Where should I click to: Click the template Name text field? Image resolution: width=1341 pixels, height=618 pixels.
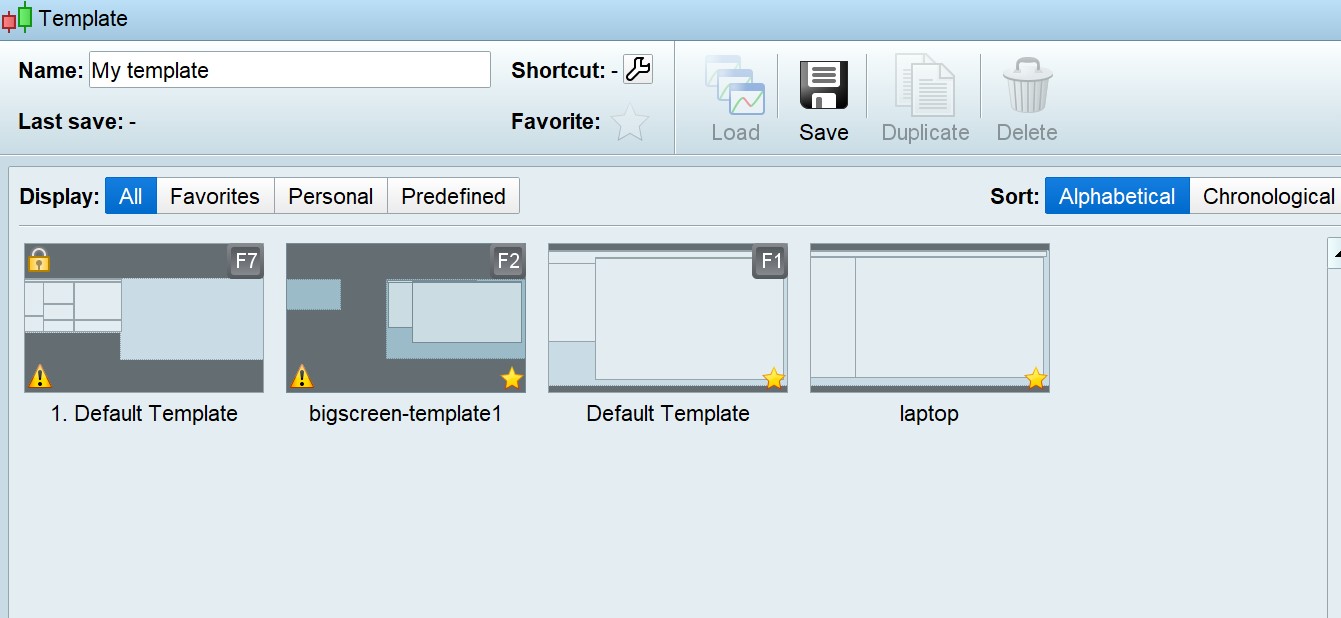click(x=290, y=70)
